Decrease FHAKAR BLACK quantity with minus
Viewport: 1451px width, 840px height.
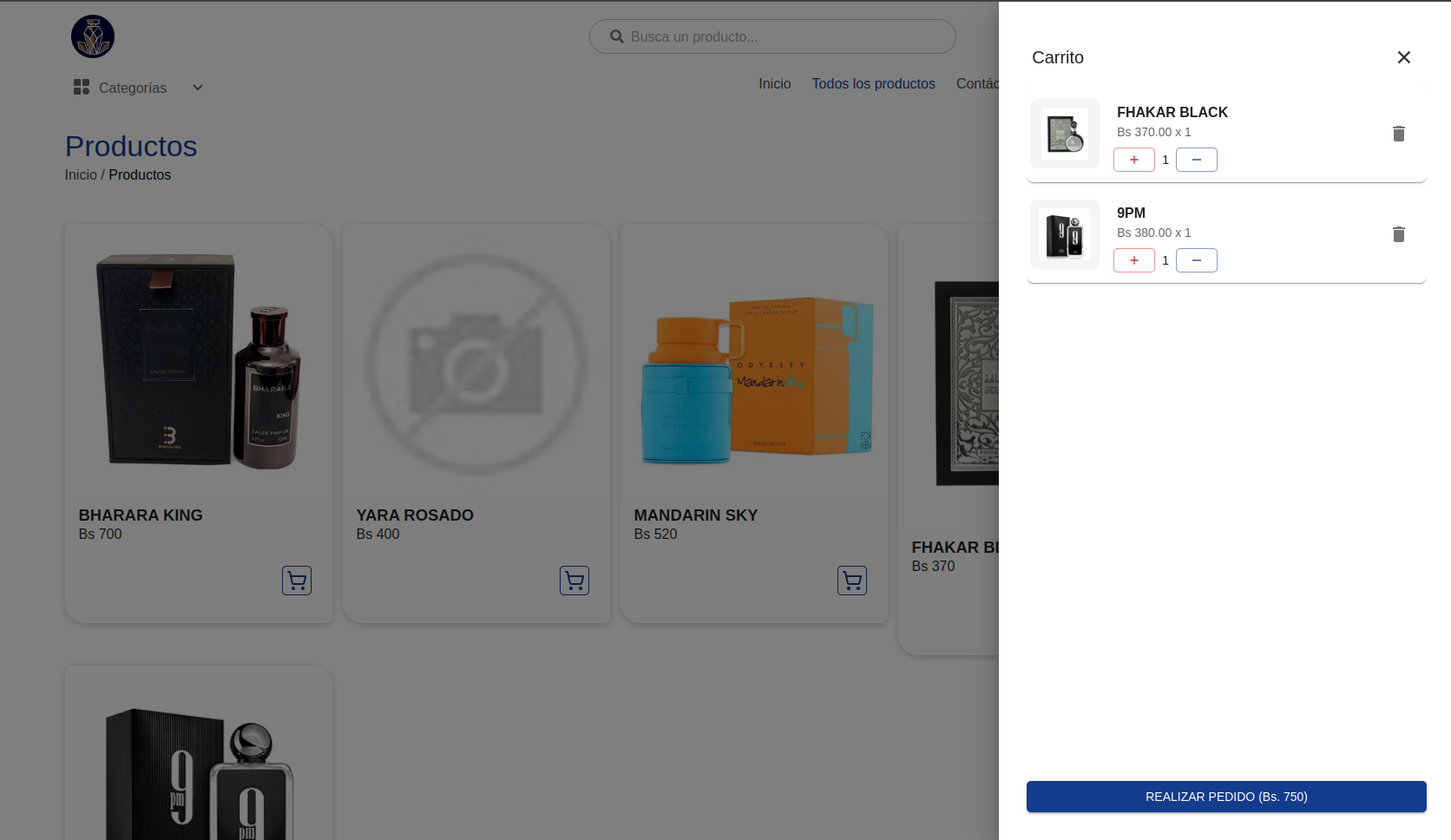pos(1196,160)
